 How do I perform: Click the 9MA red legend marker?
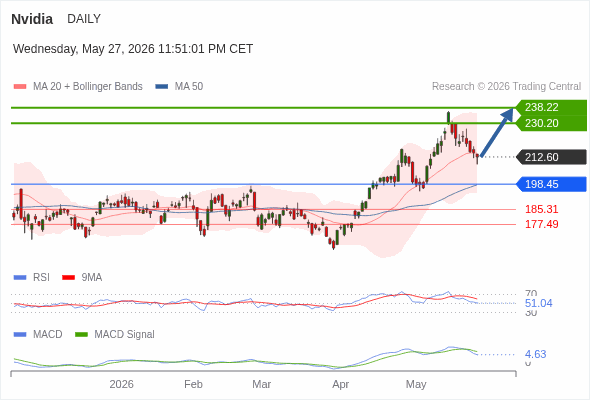pos(68,278)
